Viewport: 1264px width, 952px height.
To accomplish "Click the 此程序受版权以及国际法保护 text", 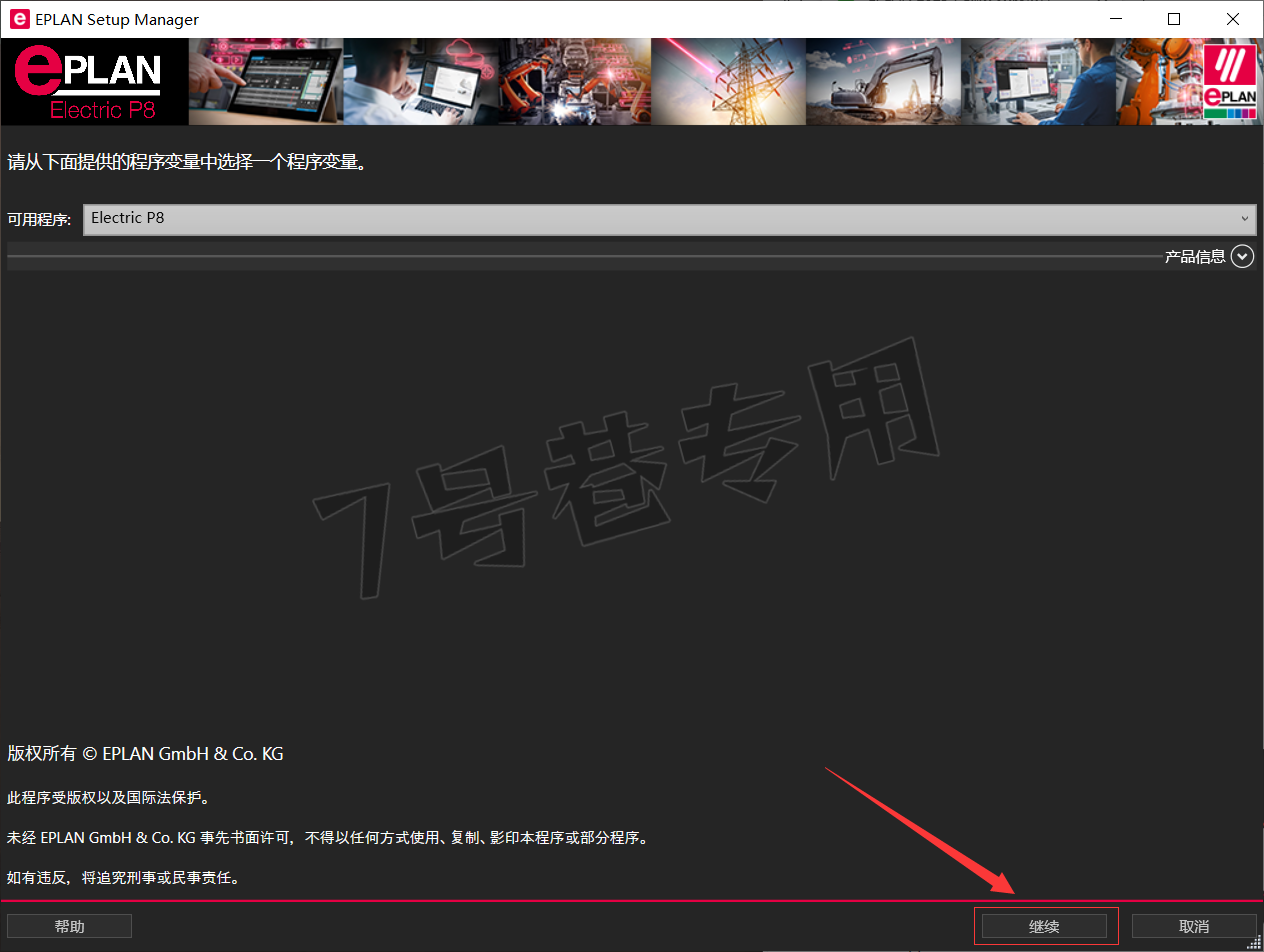I will coord(109,798).
